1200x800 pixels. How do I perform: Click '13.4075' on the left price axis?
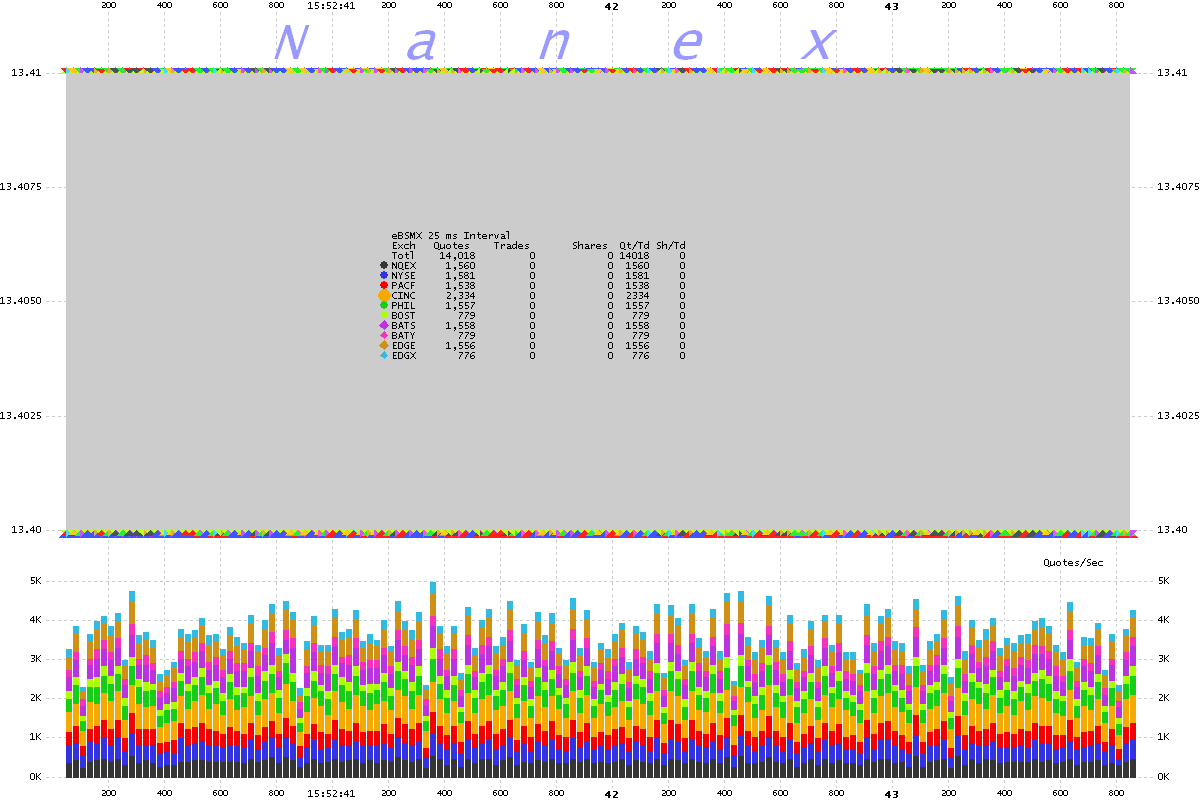[x=20, y=187]
